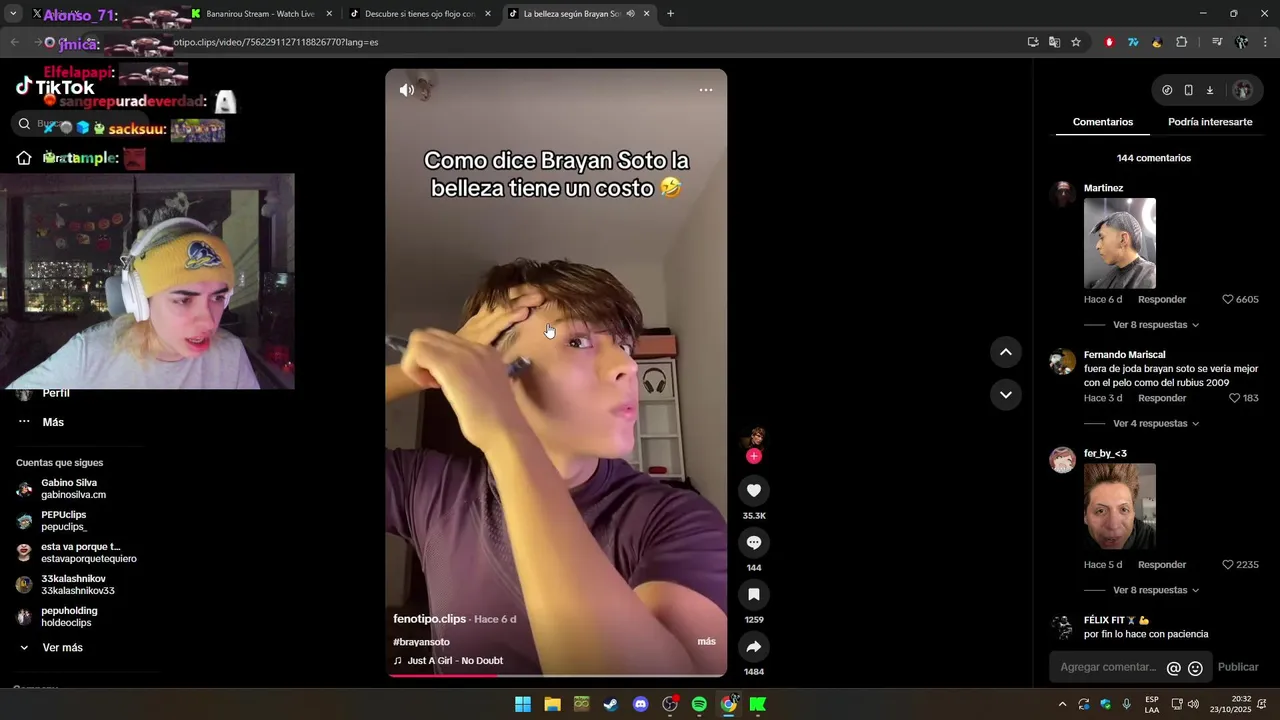Open the Chrome translate page icon
Image resolution: width=1280 pixels, height=720 pixels.
1054,42
